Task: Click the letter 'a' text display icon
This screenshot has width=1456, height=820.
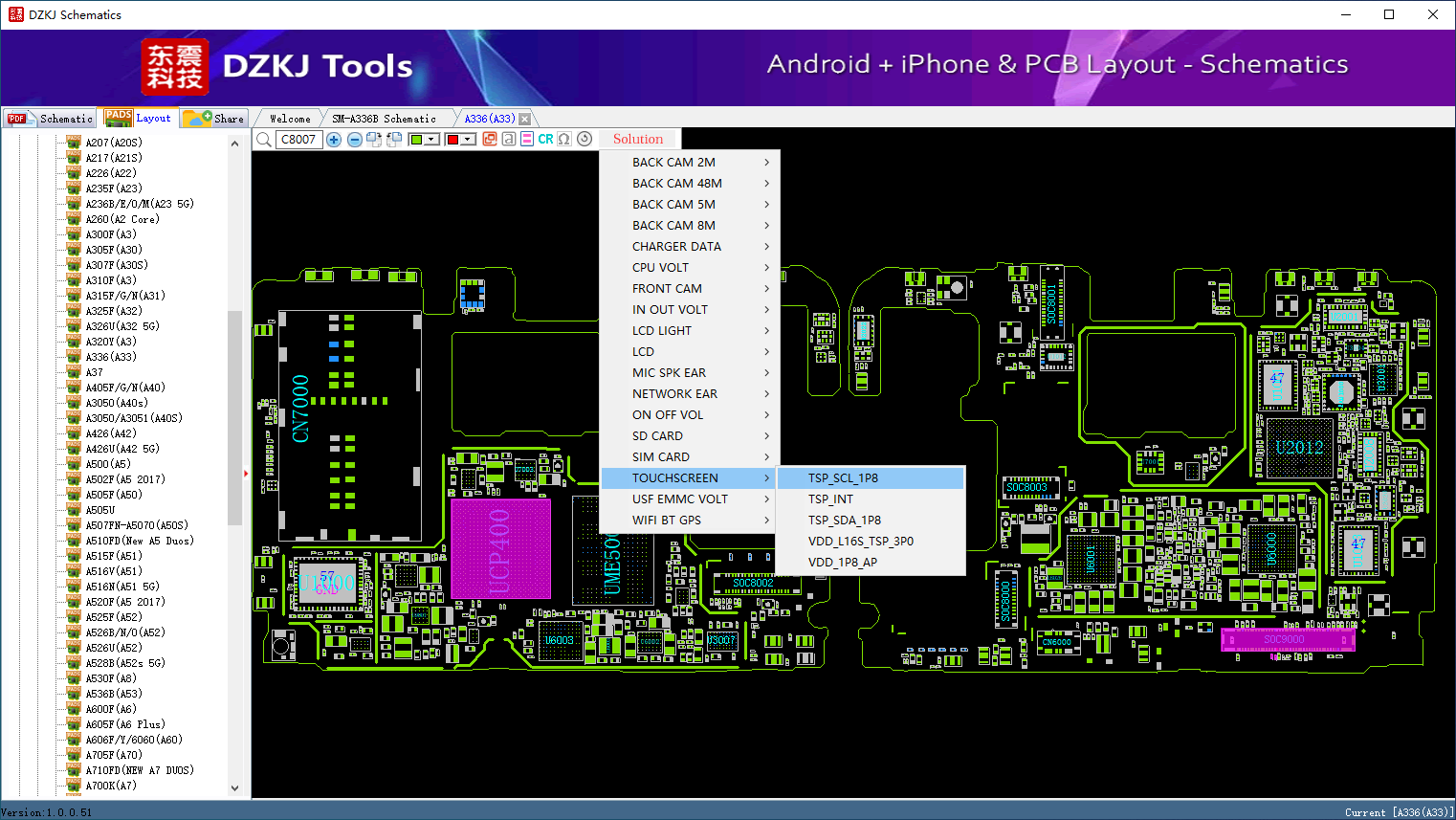Action: click(x=508, y=140)
